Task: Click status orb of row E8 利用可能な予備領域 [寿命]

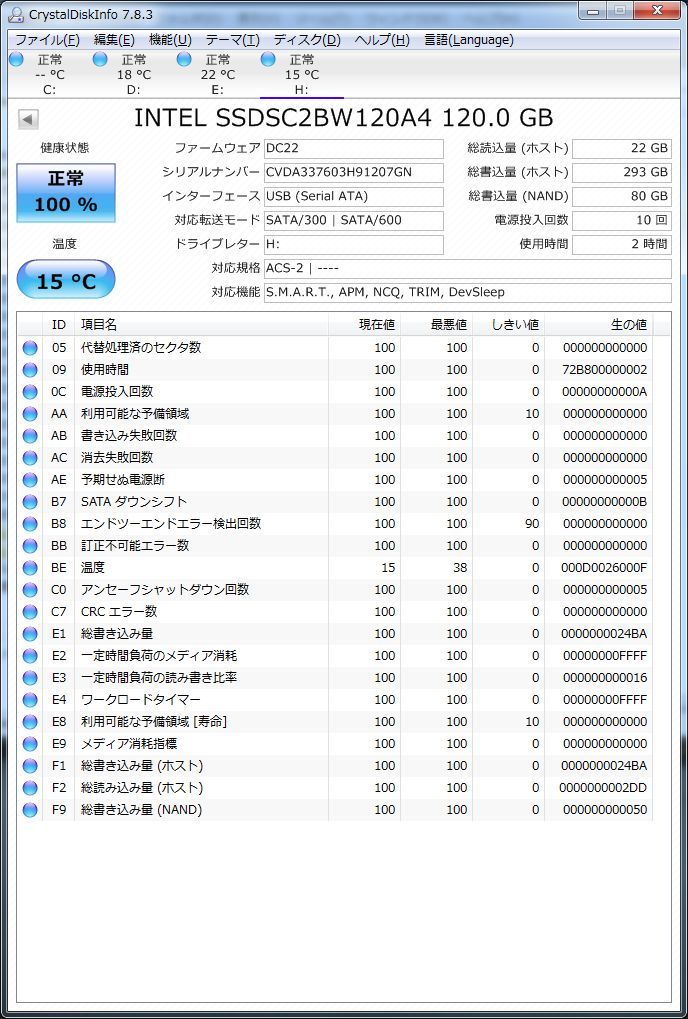Action: pos(30,722)
